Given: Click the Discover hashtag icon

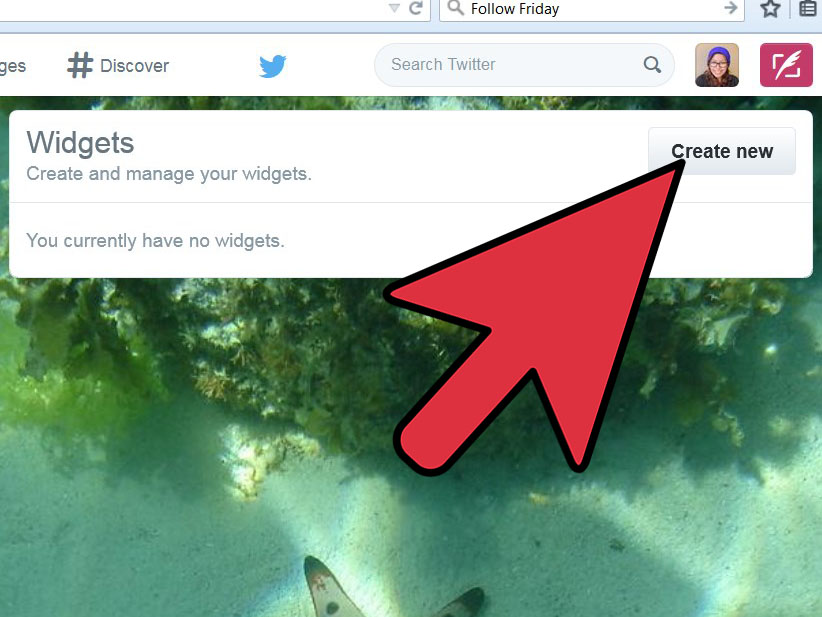Looking at the screenshot, I should point(80,65).
